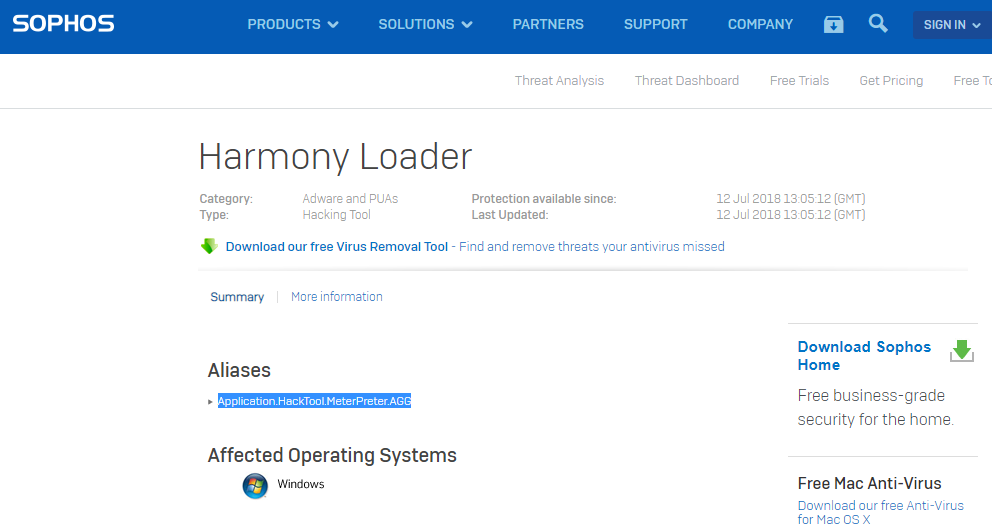Click the Protection available since date value
The height and width of the screenshot is (524, 992).
point(790,199)
